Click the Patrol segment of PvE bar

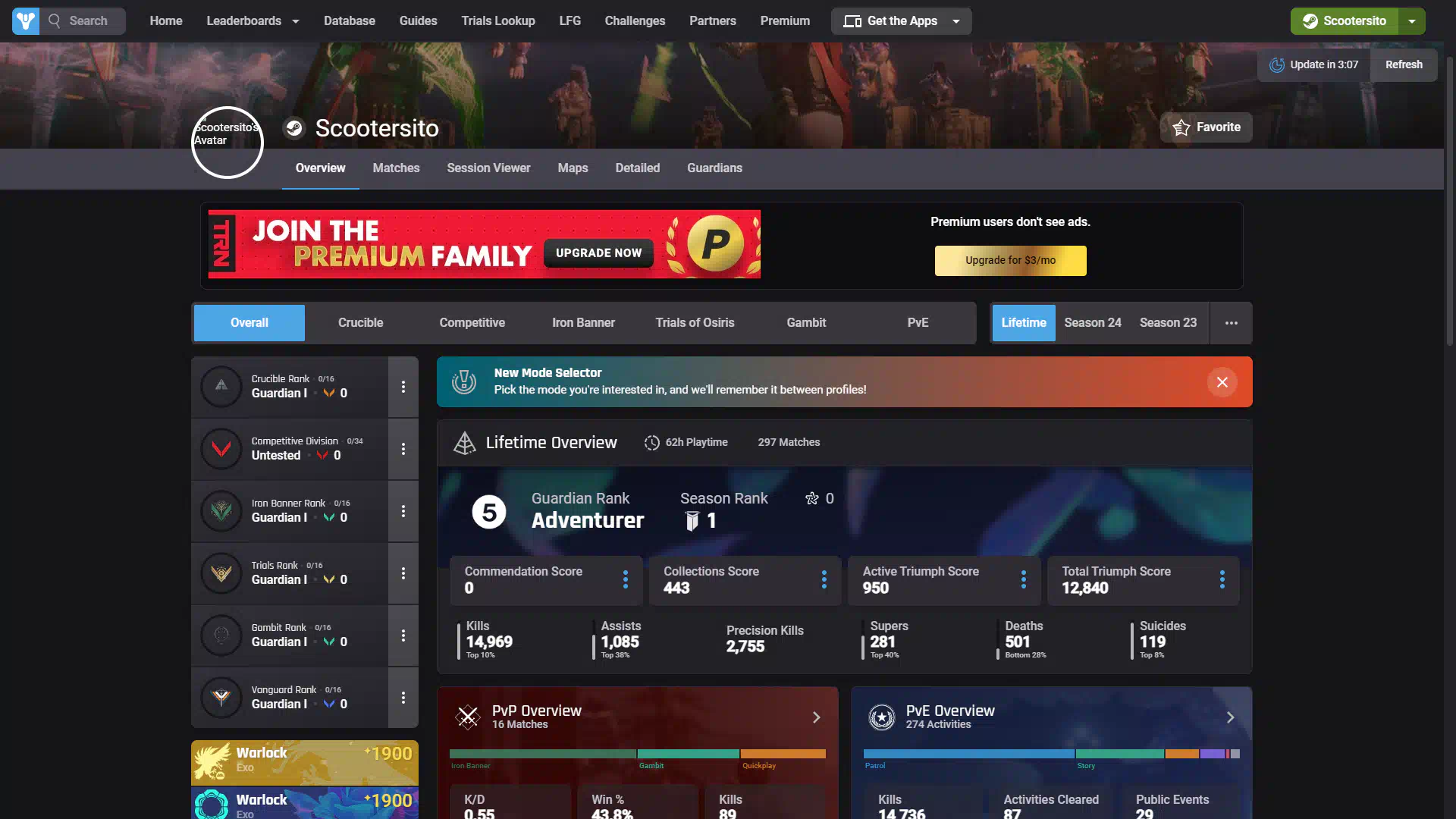pyautogui.click(x=968, y=754)
